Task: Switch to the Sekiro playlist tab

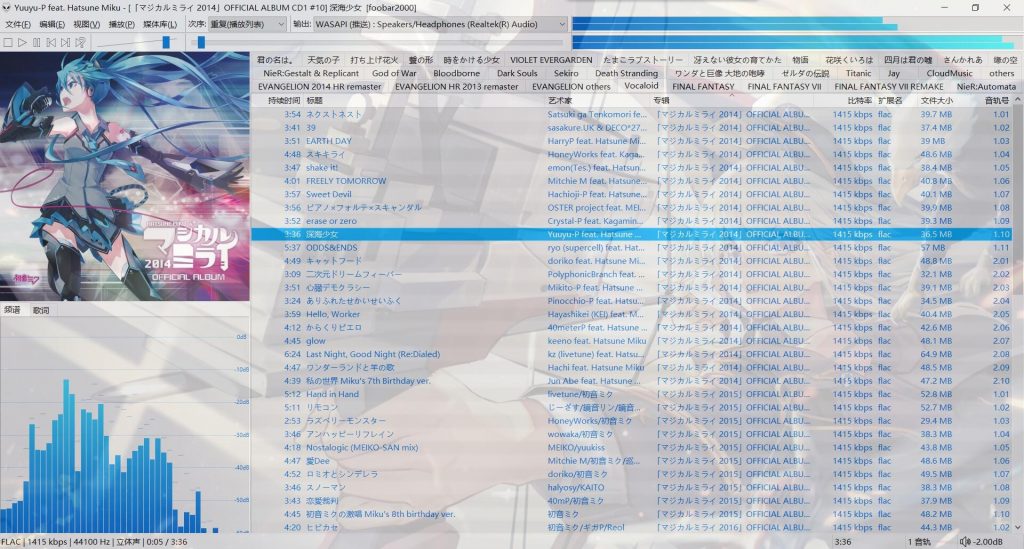Action: coord(566,73)
